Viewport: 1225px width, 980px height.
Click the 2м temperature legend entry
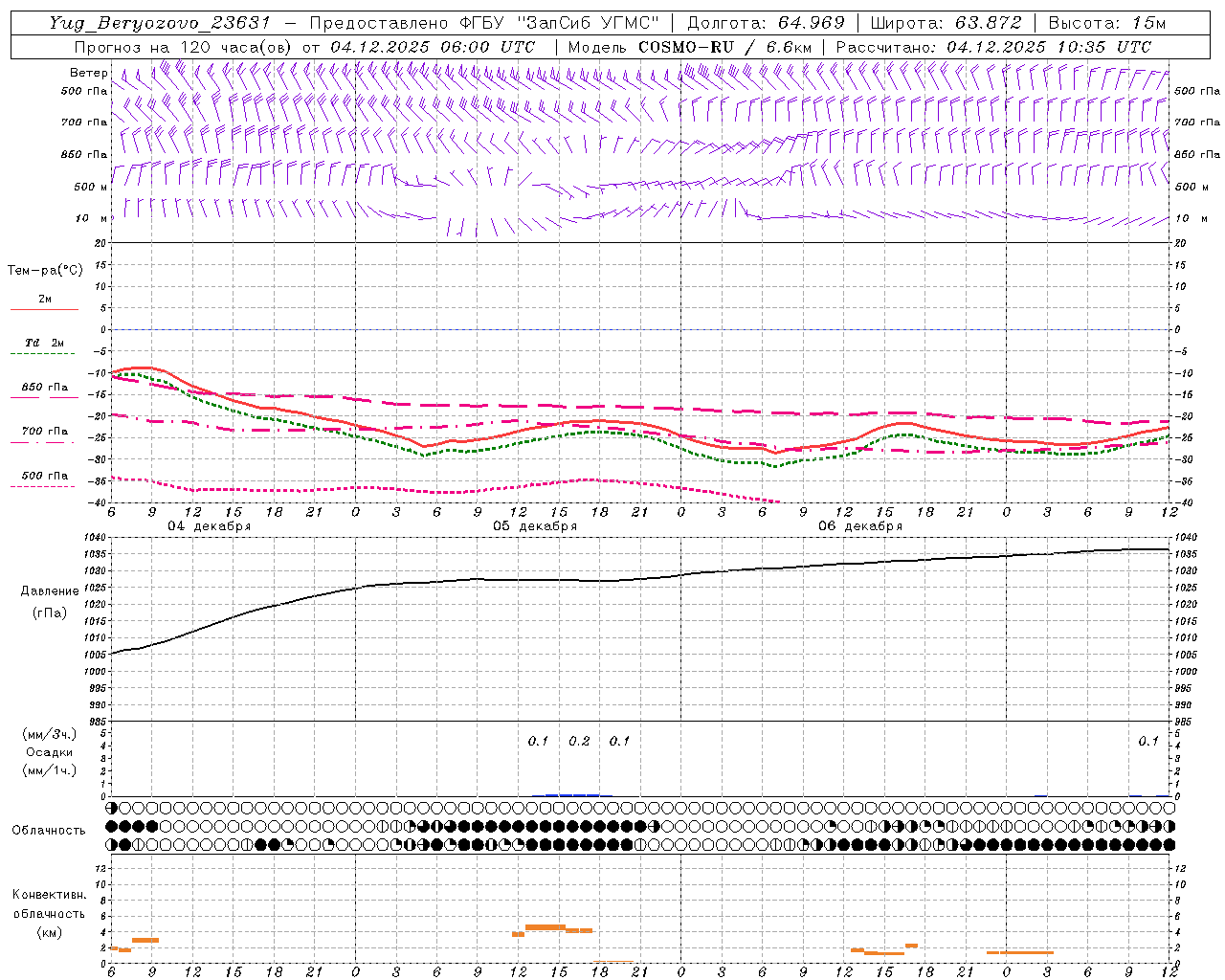click(x=45, y=299)
